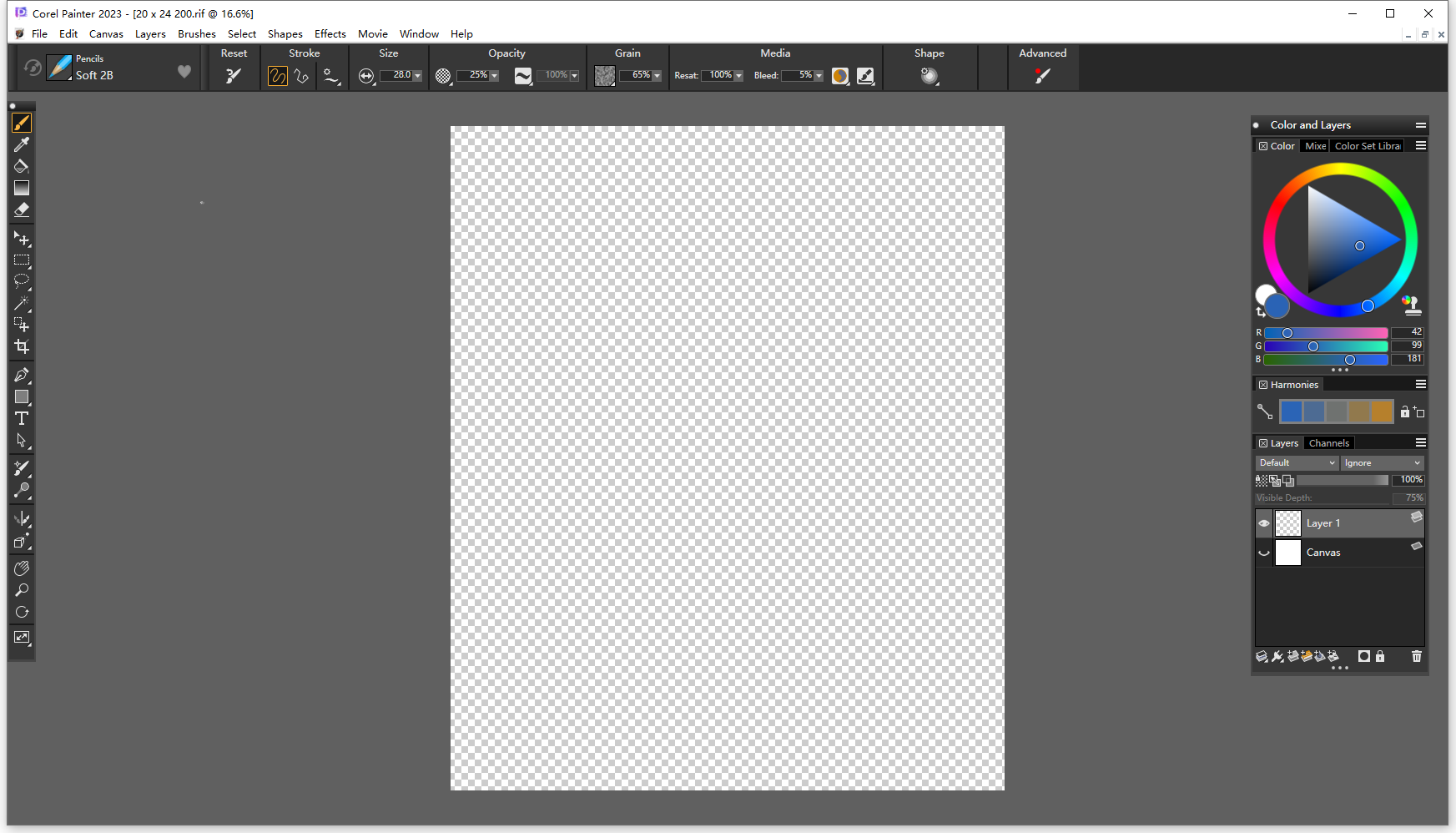Viewport: 1456px width, 833px height.
Task: Select the Rectangle Shape tool
Action: tap(22, 396)
